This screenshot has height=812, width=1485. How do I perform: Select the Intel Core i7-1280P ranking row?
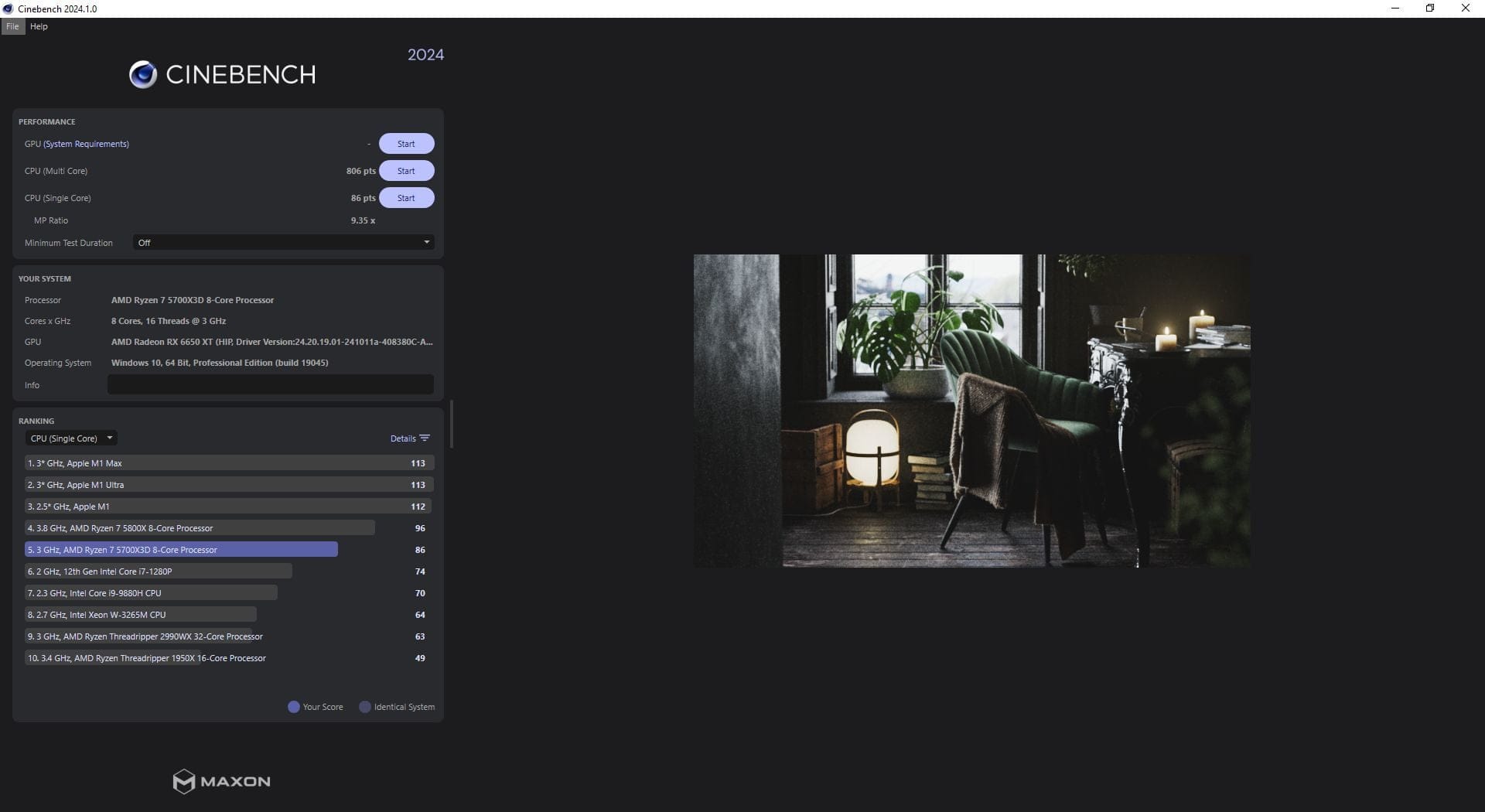pyautogui.click(x=229, y=571)
